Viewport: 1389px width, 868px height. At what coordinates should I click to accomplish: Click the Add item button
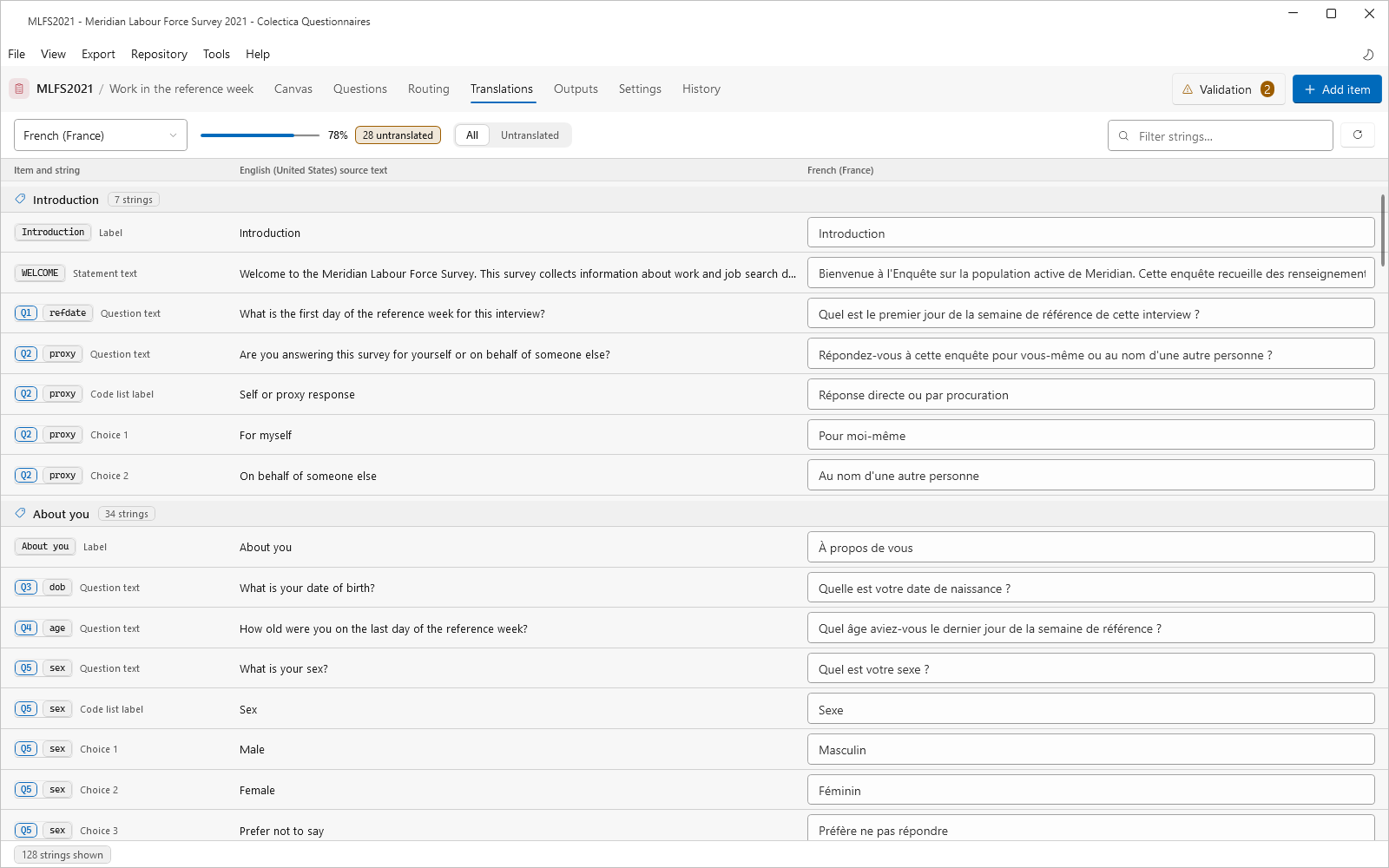pyautogui.click(x=1337, y=89)
